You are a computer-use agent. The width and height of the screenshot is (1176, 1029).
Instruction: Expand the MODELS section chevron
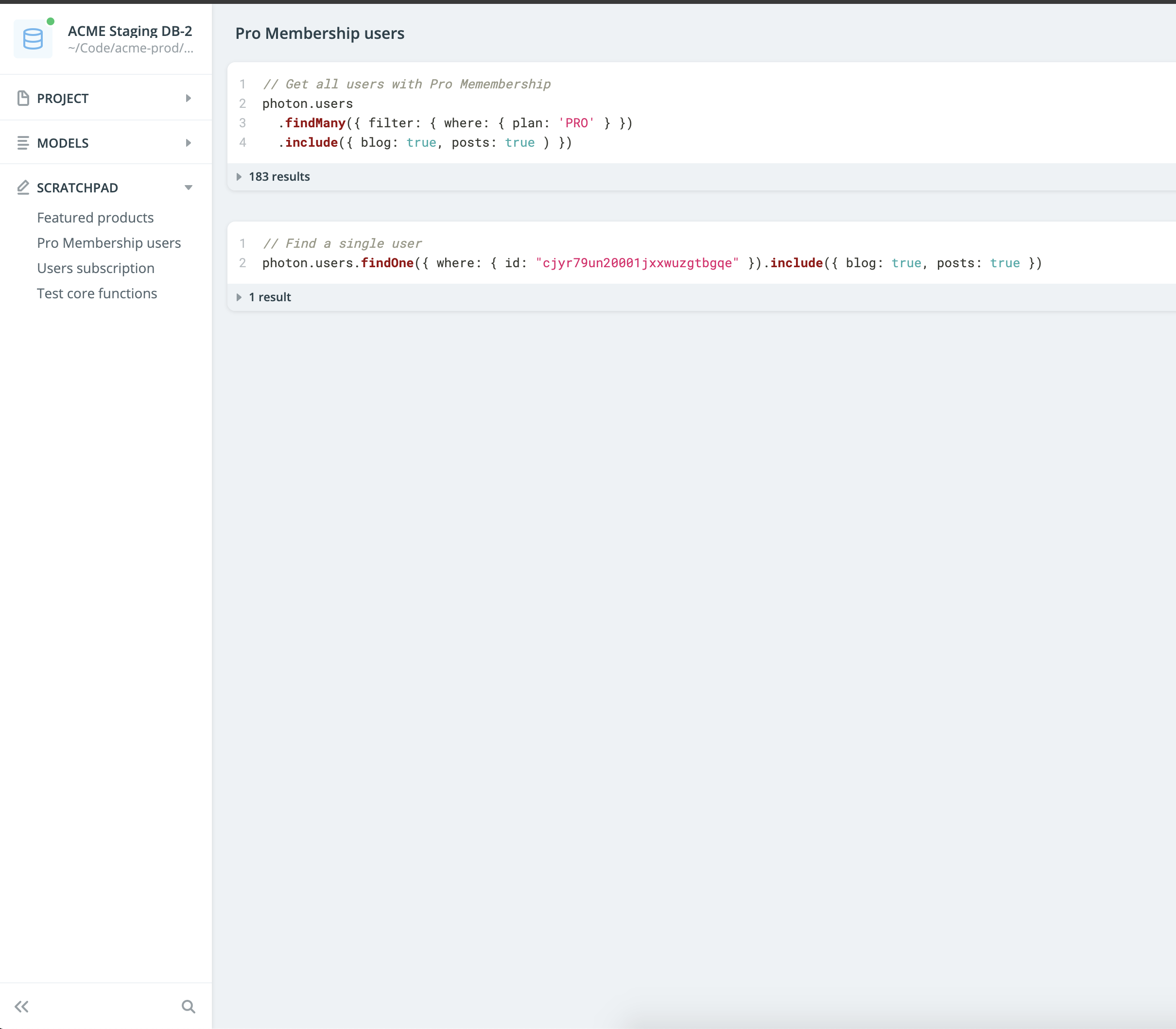coord(189,142)
